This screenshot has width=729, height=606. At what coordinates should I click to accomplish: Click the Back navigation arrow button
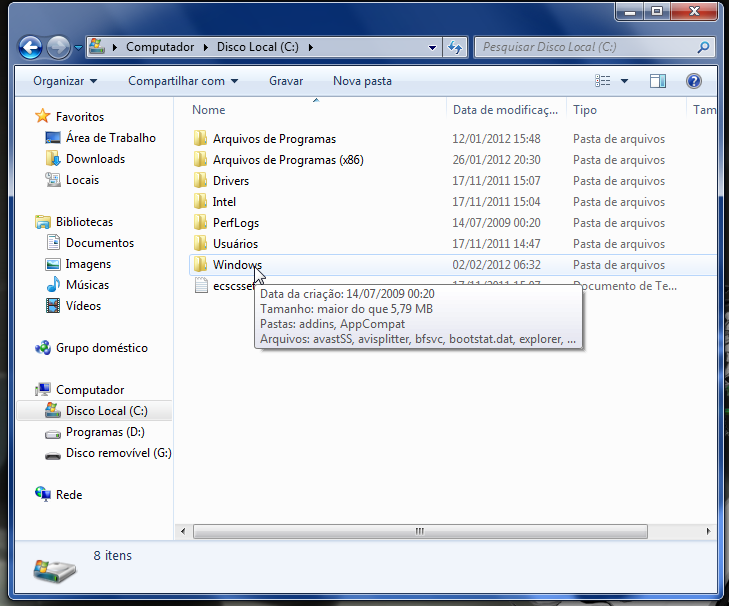[30, 47]
